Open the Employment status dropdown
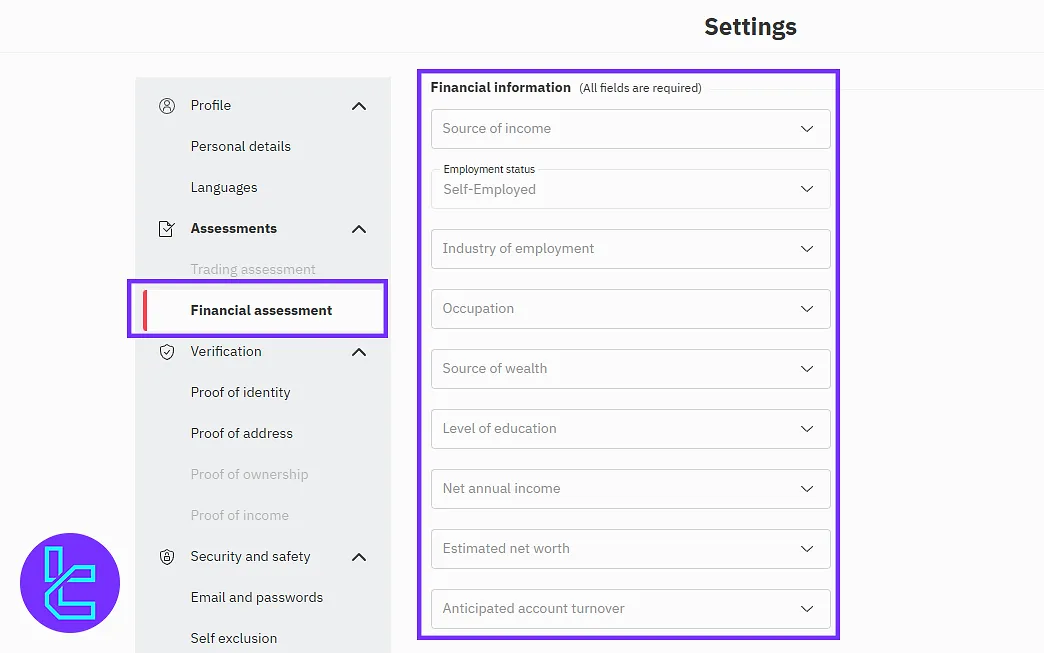The image size is (1044, 653). point(631,189)
